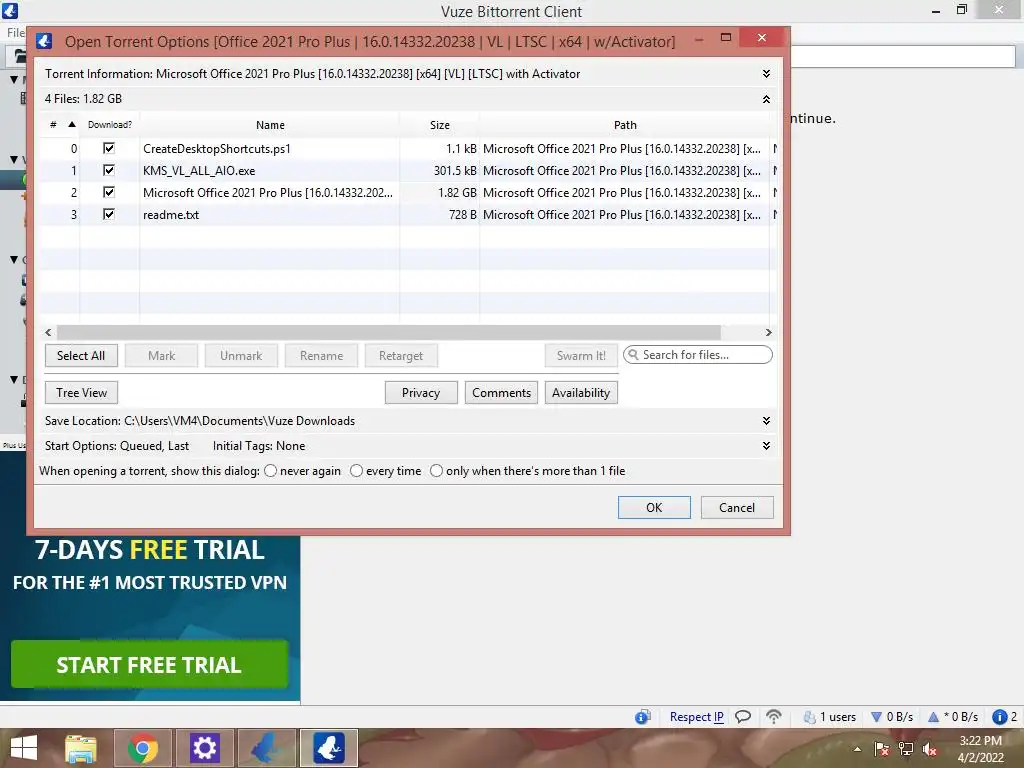Select the 1.82 GB size cell

pos(457,193)
